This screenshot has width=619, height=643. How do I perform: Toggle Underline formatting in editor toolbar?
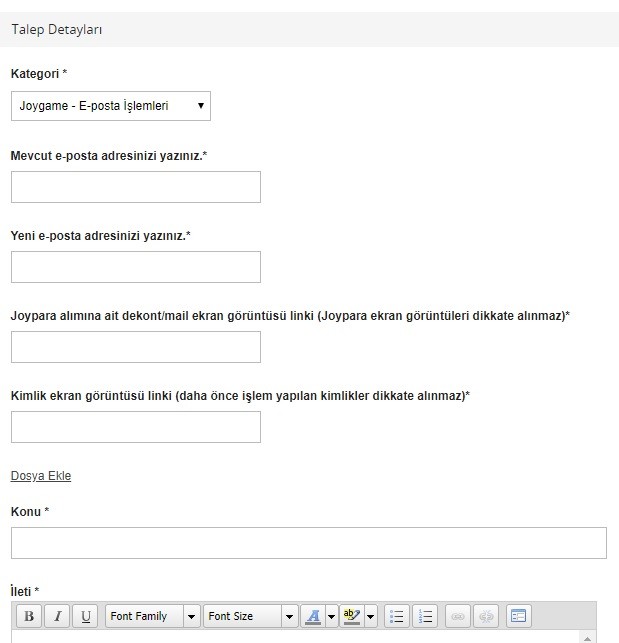(85, 616)
